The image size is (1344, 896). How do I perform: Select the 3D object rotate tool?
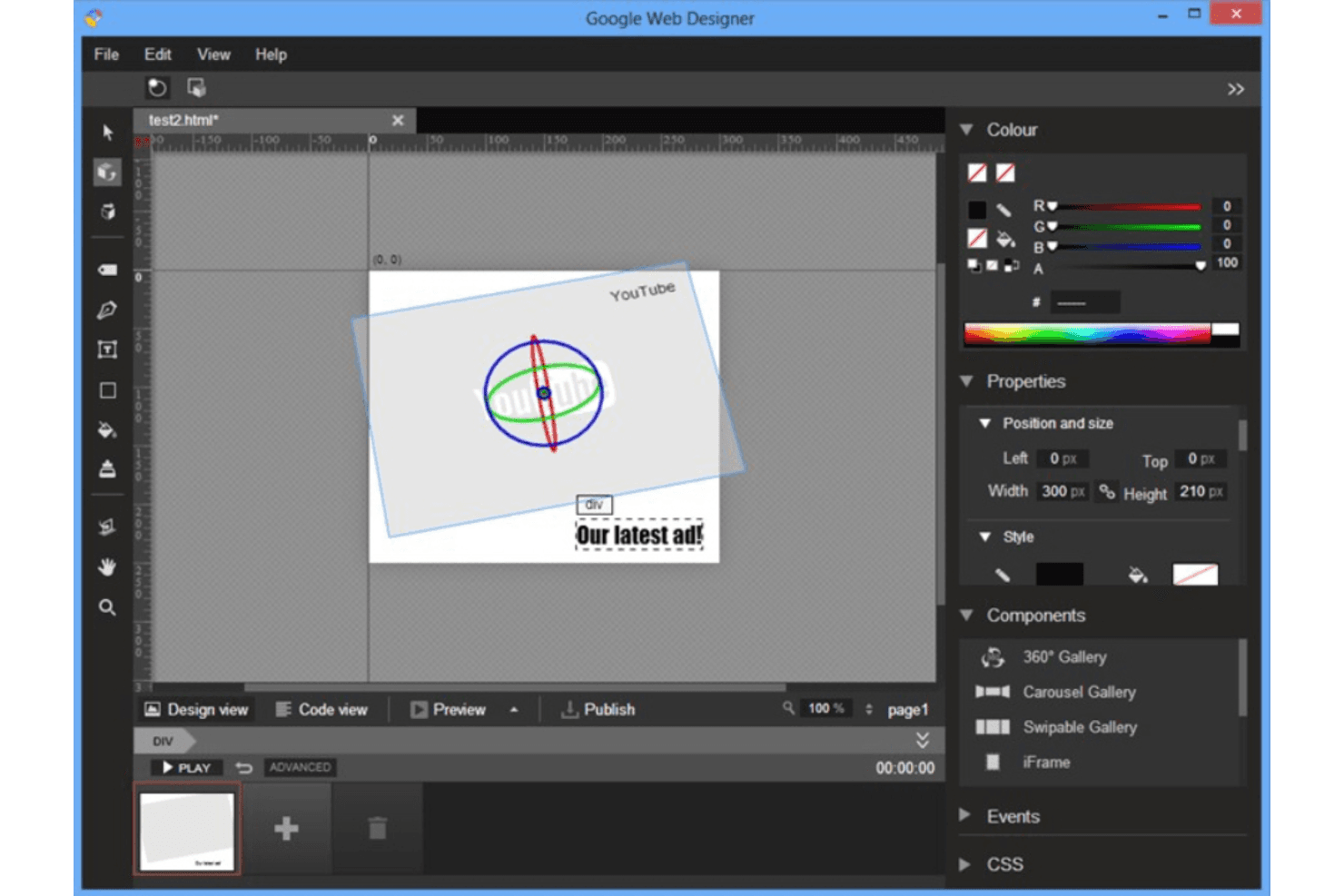click(107, 172)
